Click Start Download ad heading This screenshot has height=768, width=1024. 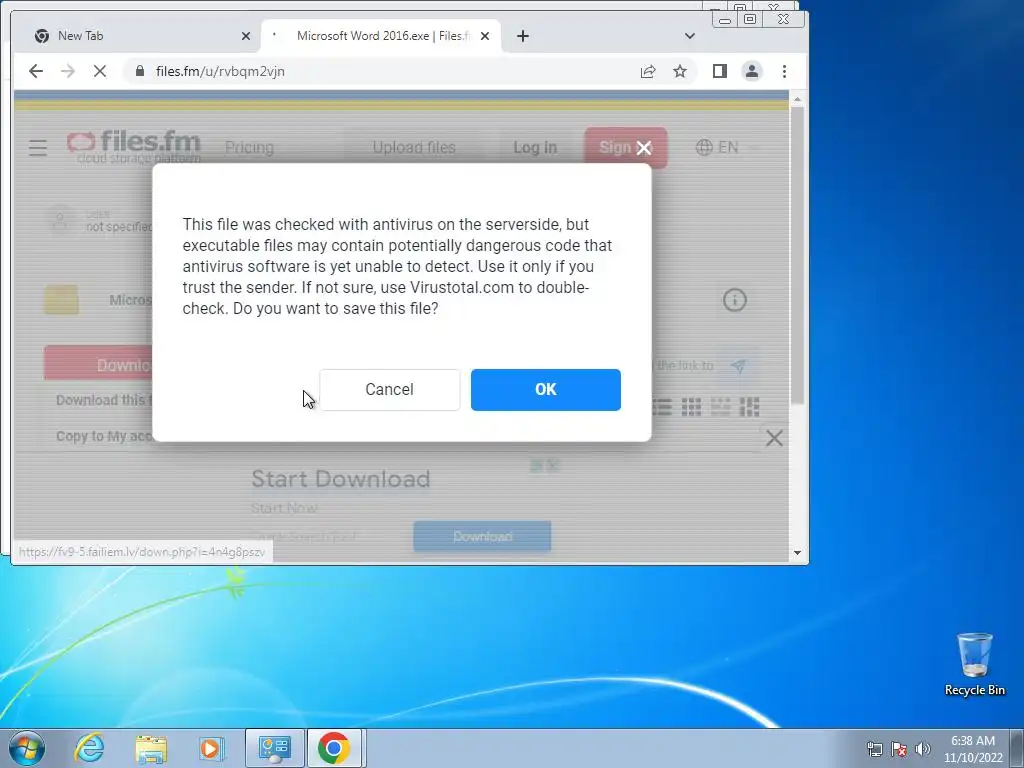(x=341, y=479)
